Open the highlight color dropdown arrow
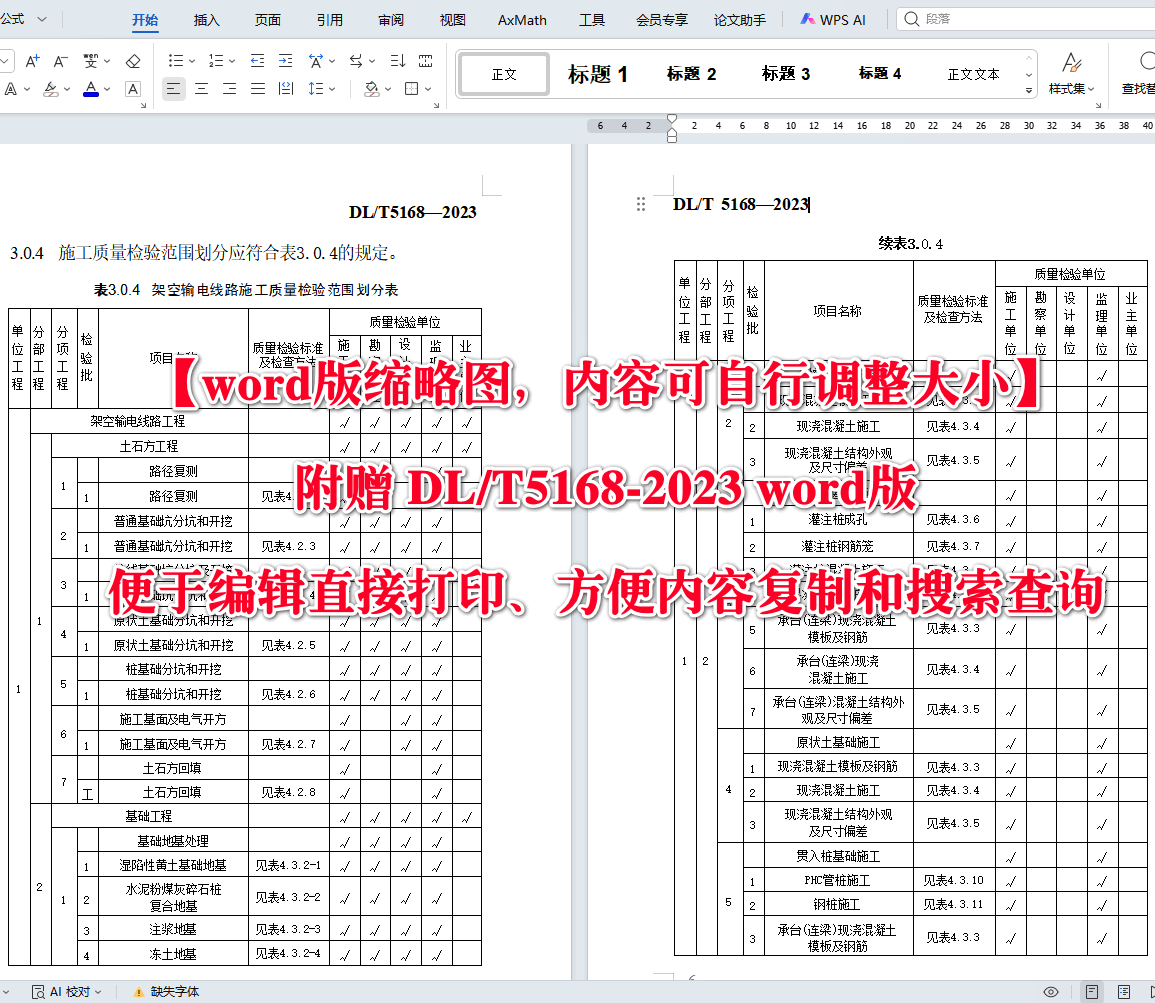Viewport: 1155px width, 1003px height. pos(67,89)
